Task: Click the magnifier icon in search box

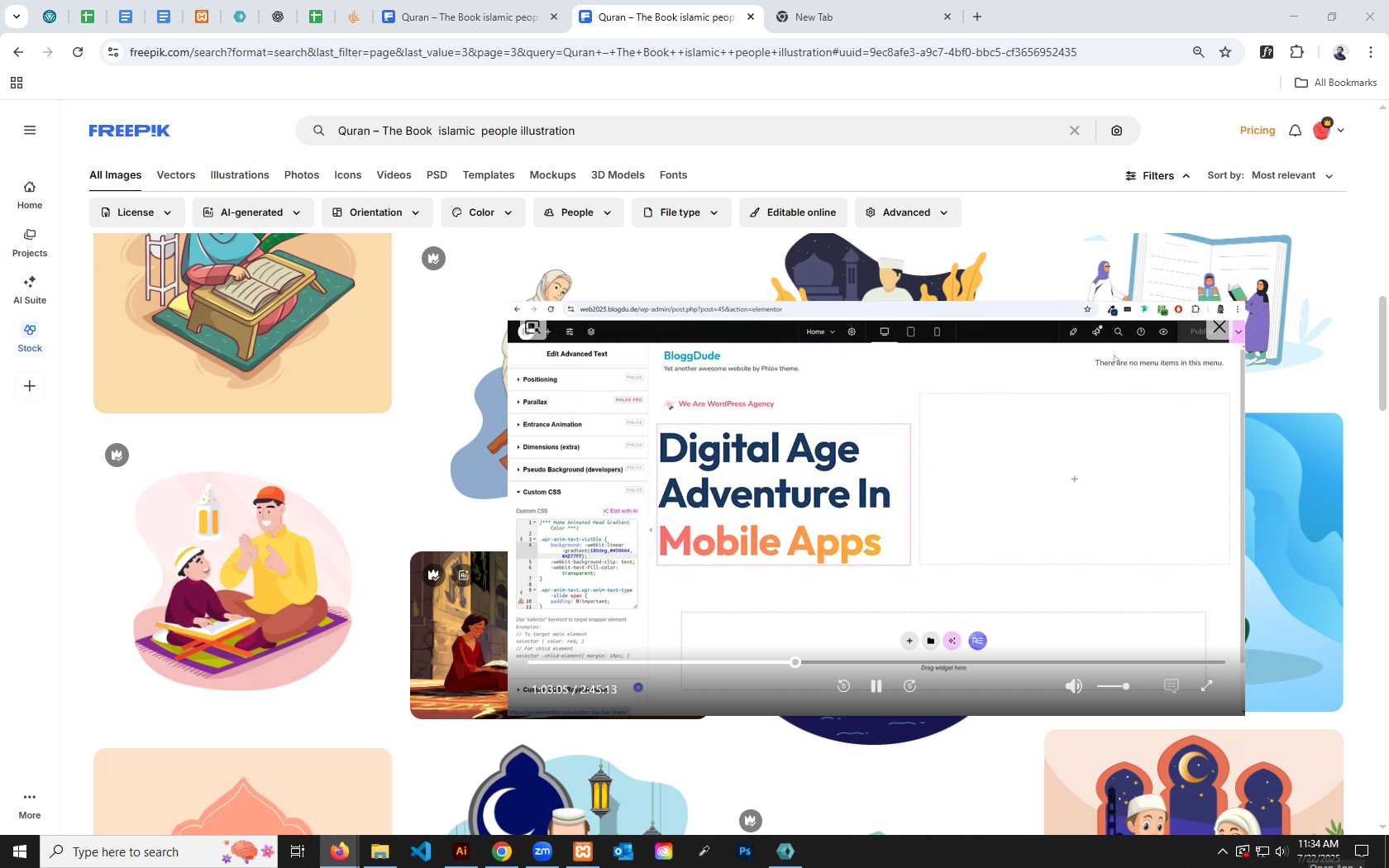Action: point(318,131)
